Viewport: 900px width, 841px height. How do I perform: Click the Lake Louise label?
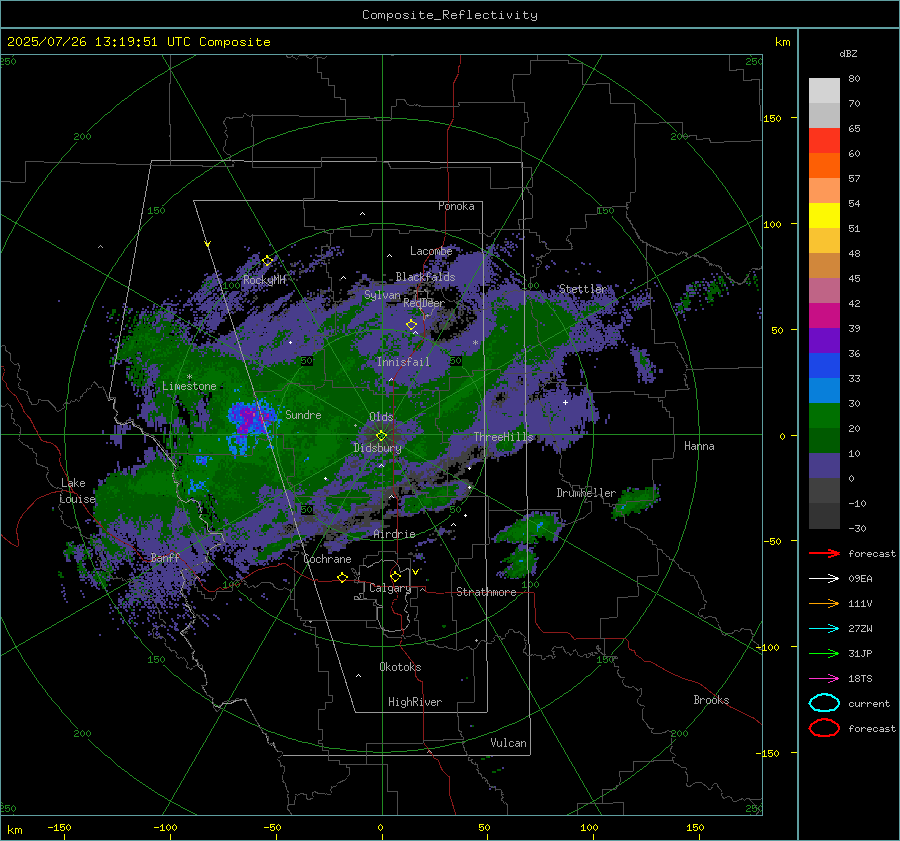point(77,491)
